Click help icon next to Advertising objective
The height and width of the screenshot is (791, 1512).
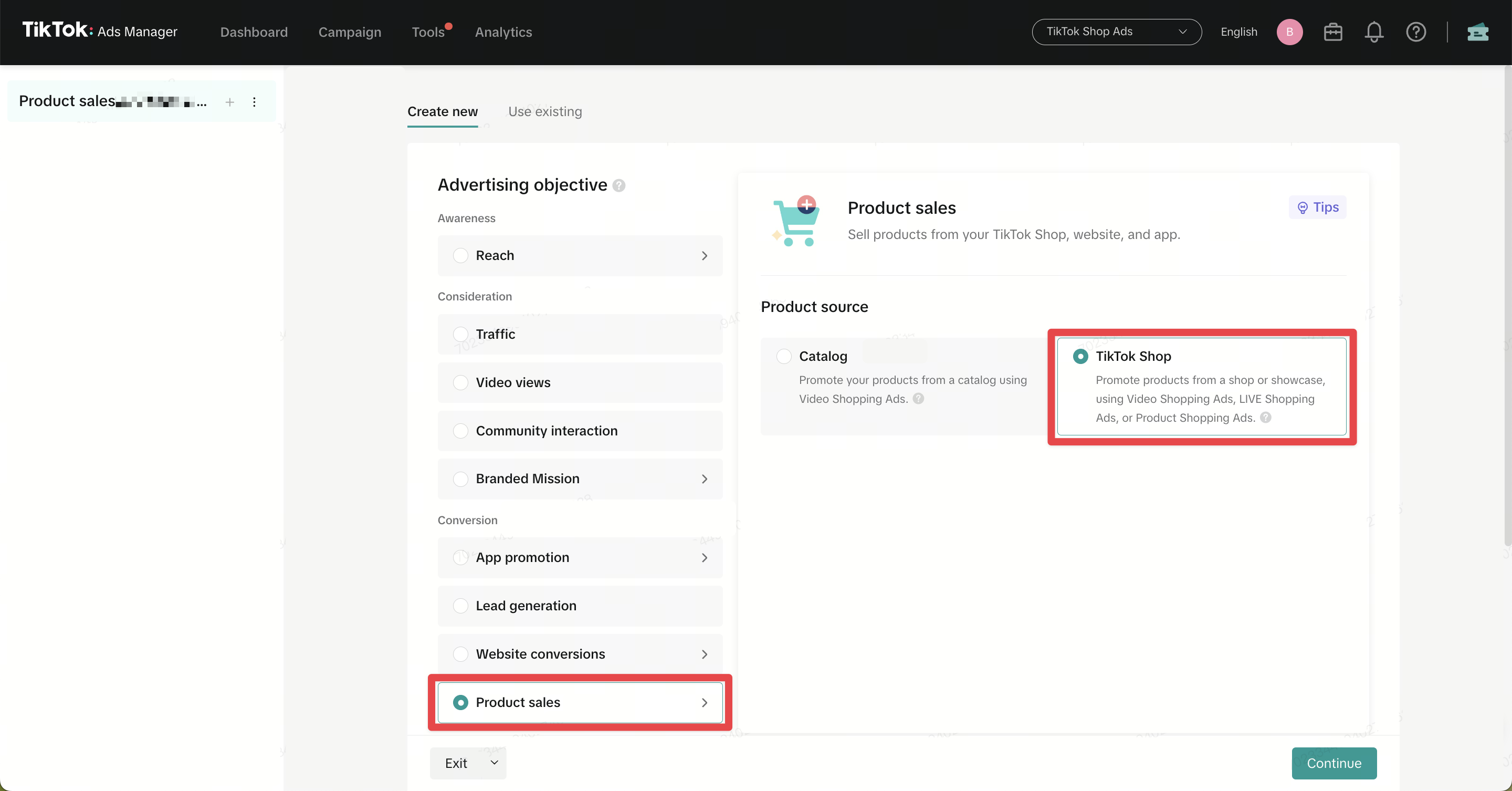pos(618,185)
